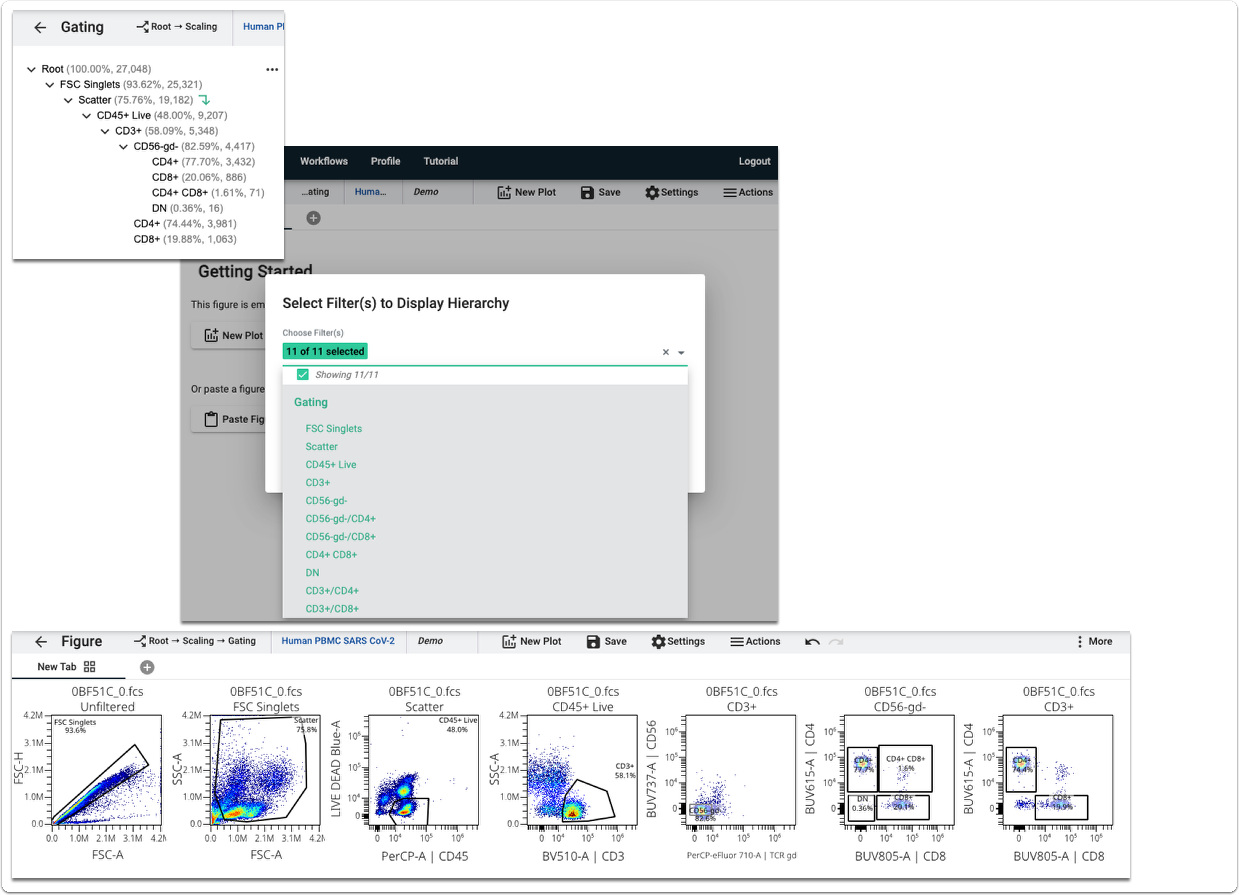Image resolution: width=1239 pixels, height=895 pixels.
Task: Open the Tutorial menu item
Action: pyautogui.click(x=441, y=161)
